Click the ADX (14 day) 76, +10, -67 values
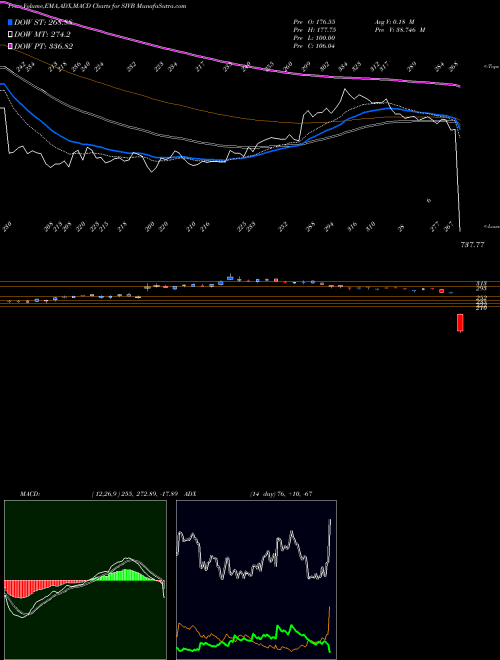 (281, 493)
